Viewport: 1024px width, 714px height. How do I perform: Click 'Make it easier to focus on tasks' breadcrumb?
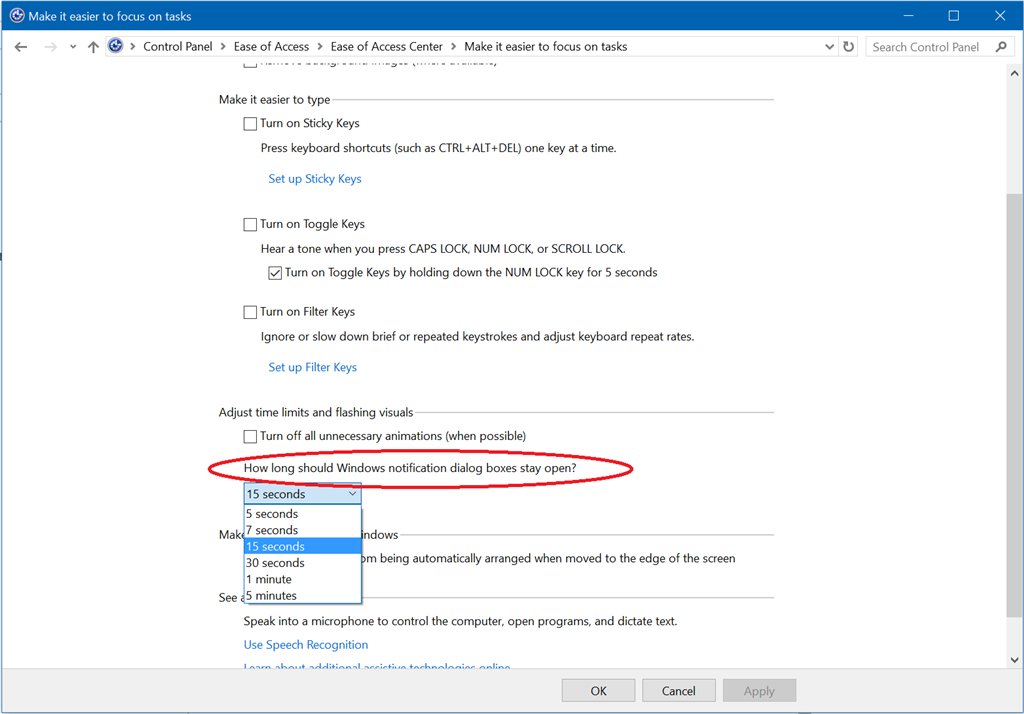545,46
